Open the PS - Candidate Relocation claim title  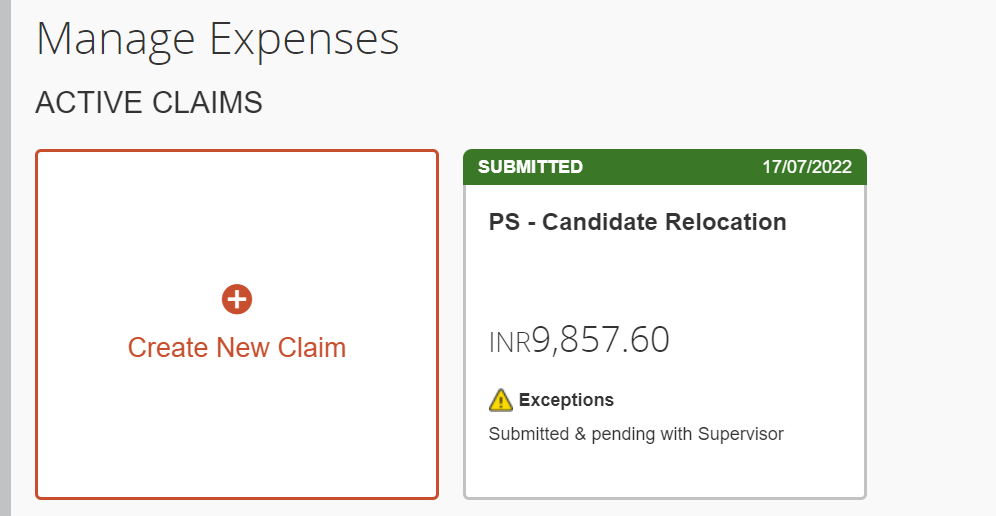[638, 222]
